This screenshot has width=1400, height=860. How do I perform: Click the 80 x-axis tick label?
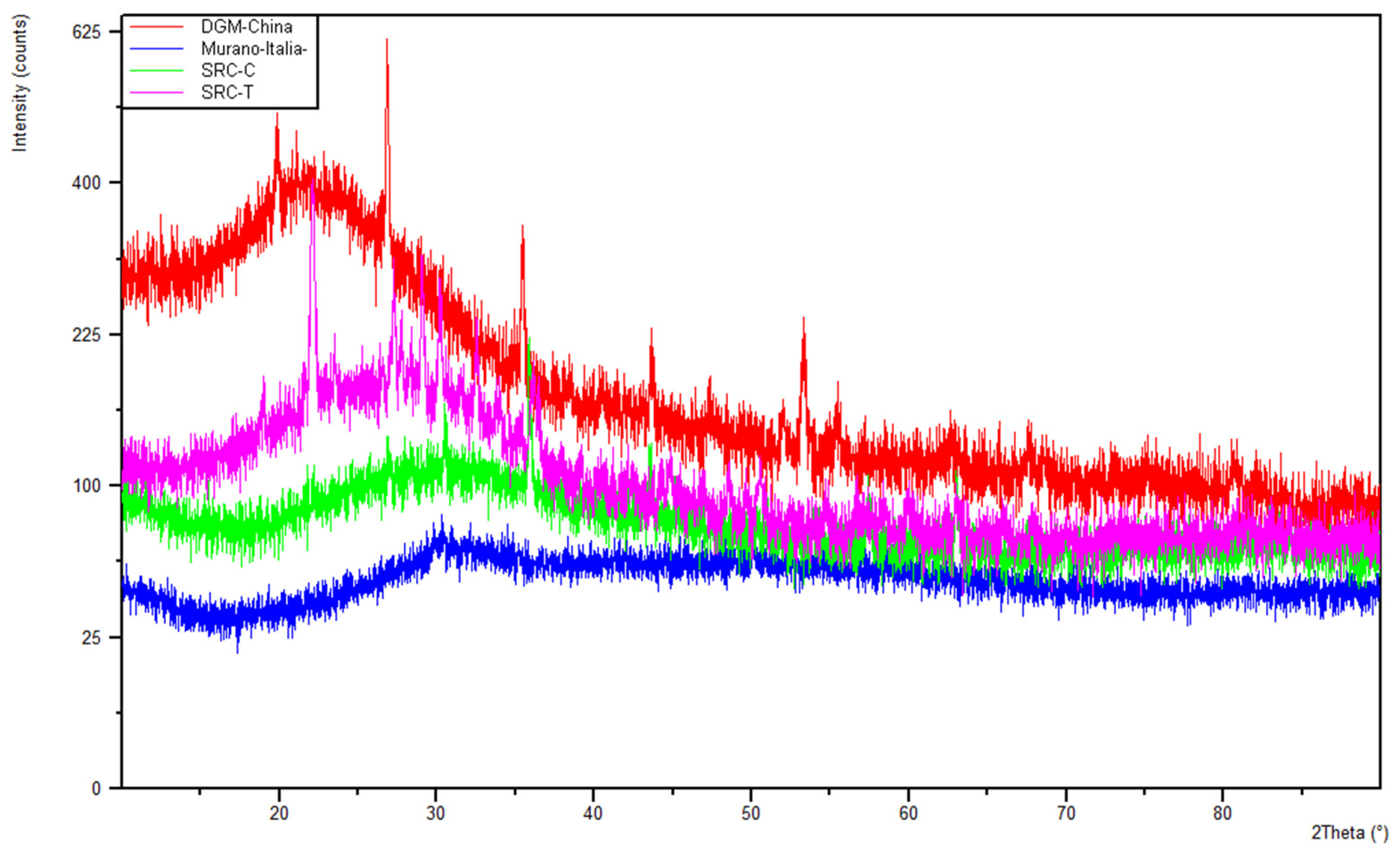pos(1223,813)
